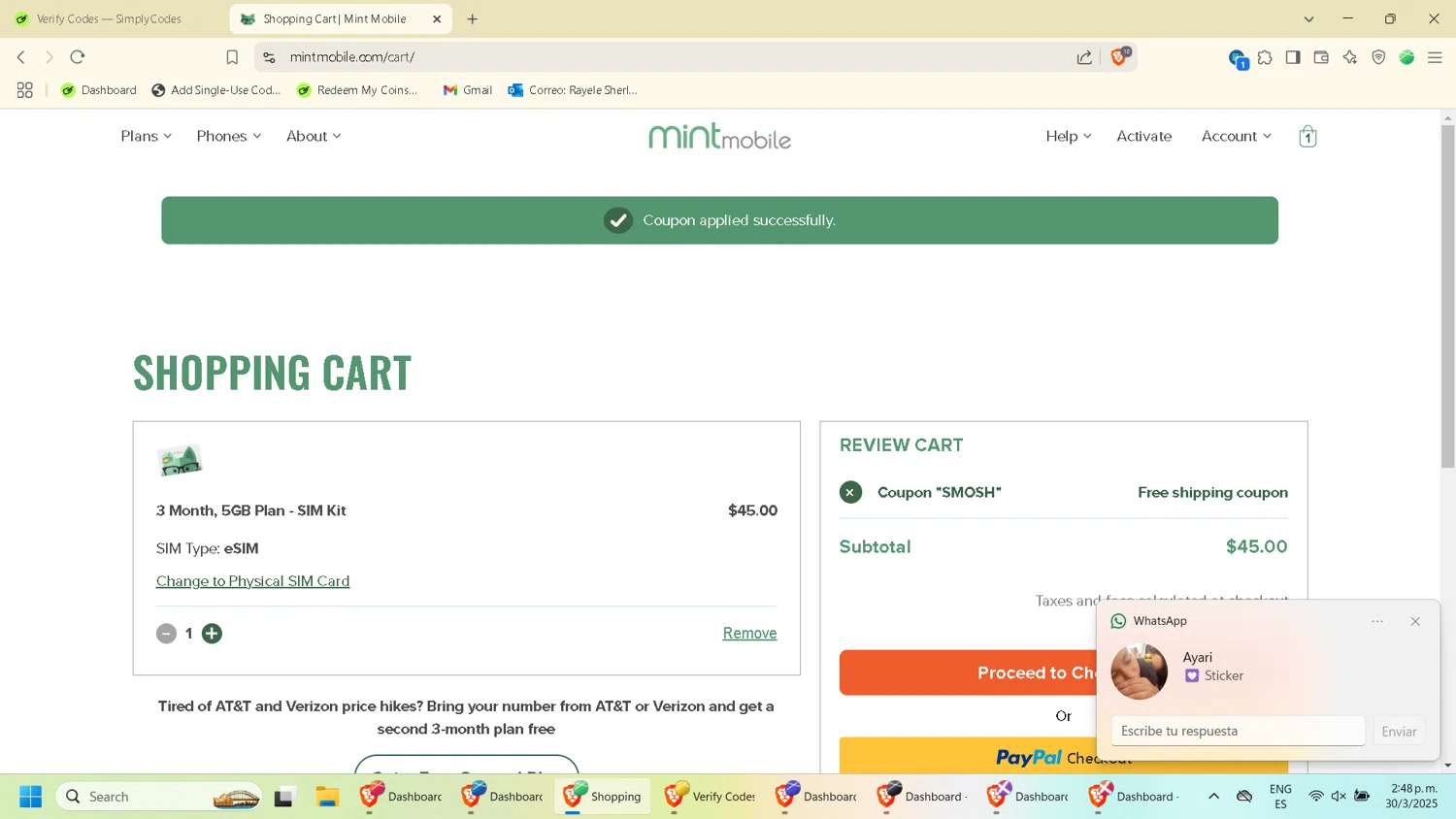
Task: Open the browser extensions puzzle icon
Action: [1265, 57]
